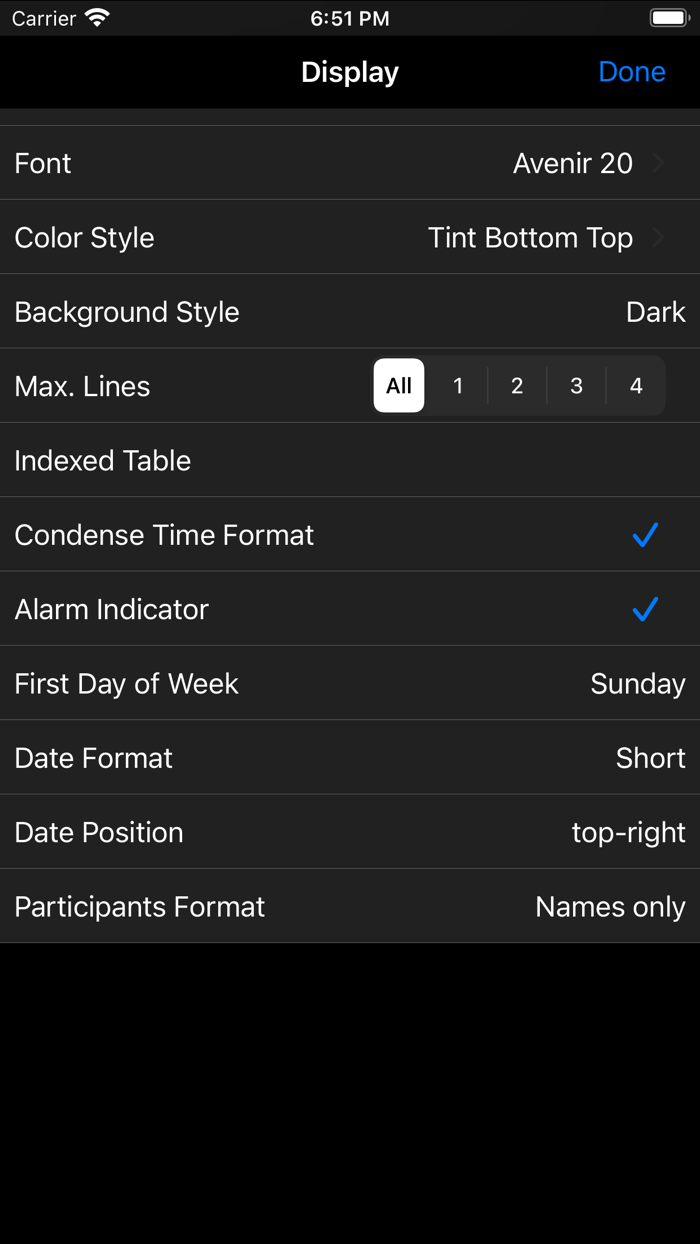Tap the Alarm Indicator checkmark icon
This screenshot has height=1244, width=700.
[x=645, y=609]
